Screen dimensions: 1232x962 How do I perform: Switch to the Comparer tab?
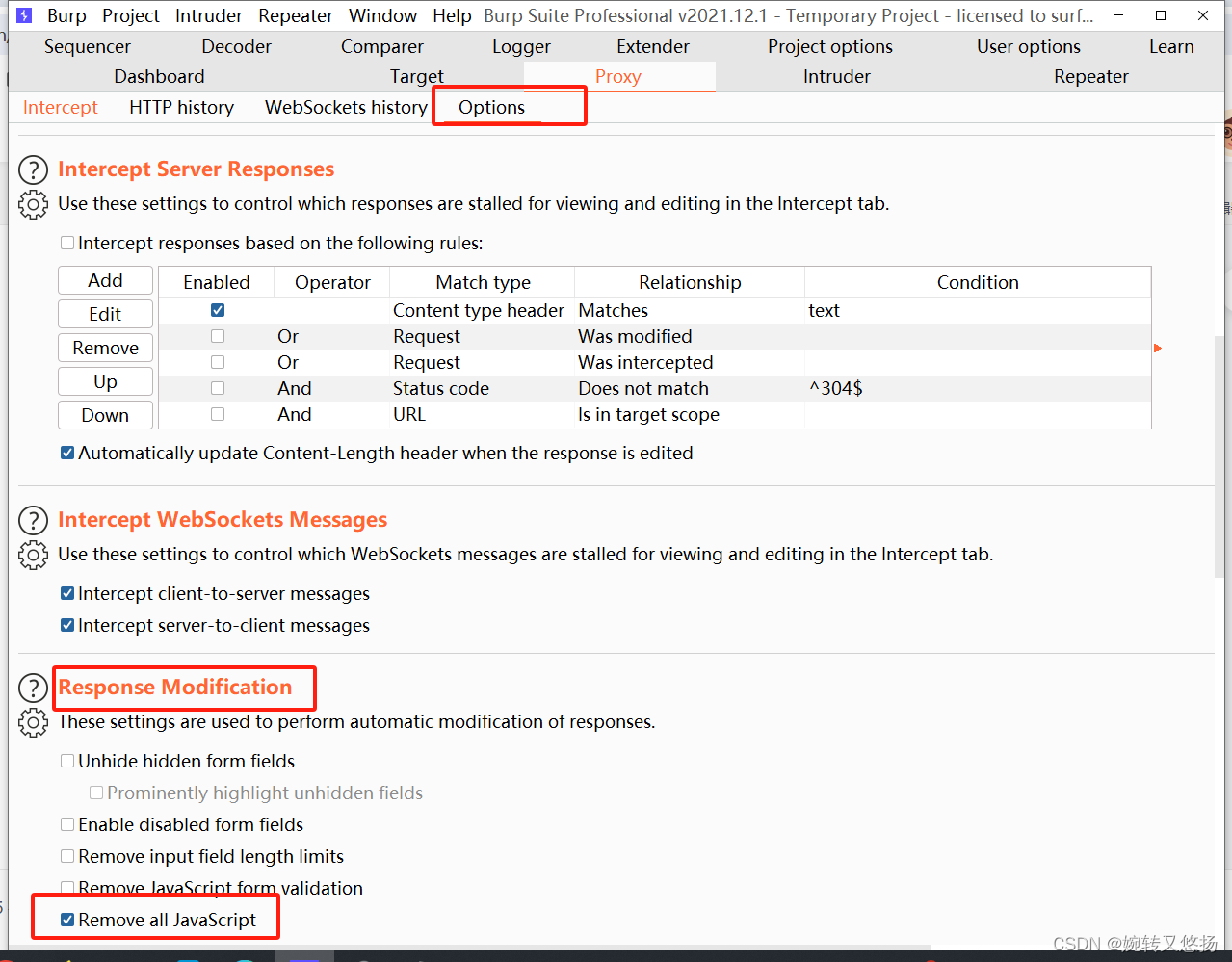pos(382,46)
